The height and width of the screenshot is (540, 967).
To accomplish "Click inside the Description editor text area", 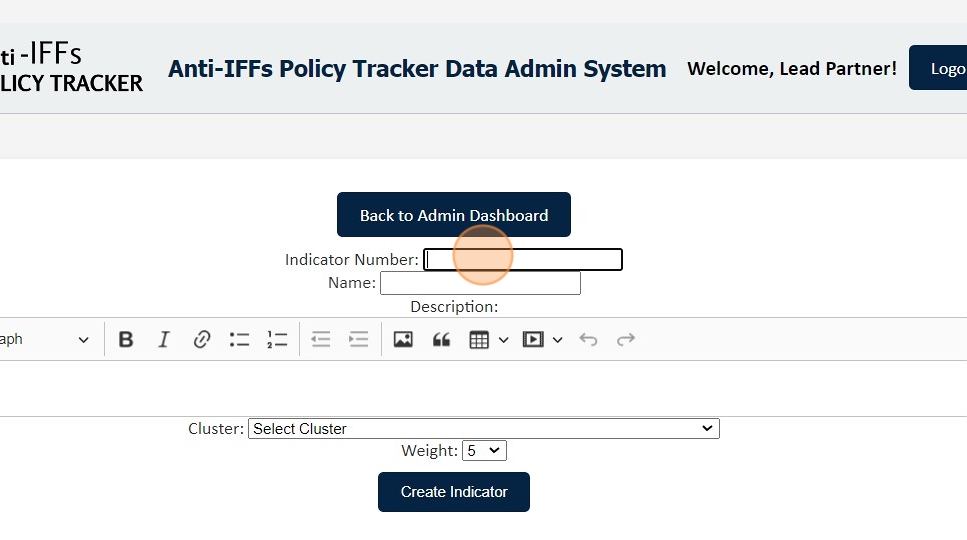I will pos(480,388).
